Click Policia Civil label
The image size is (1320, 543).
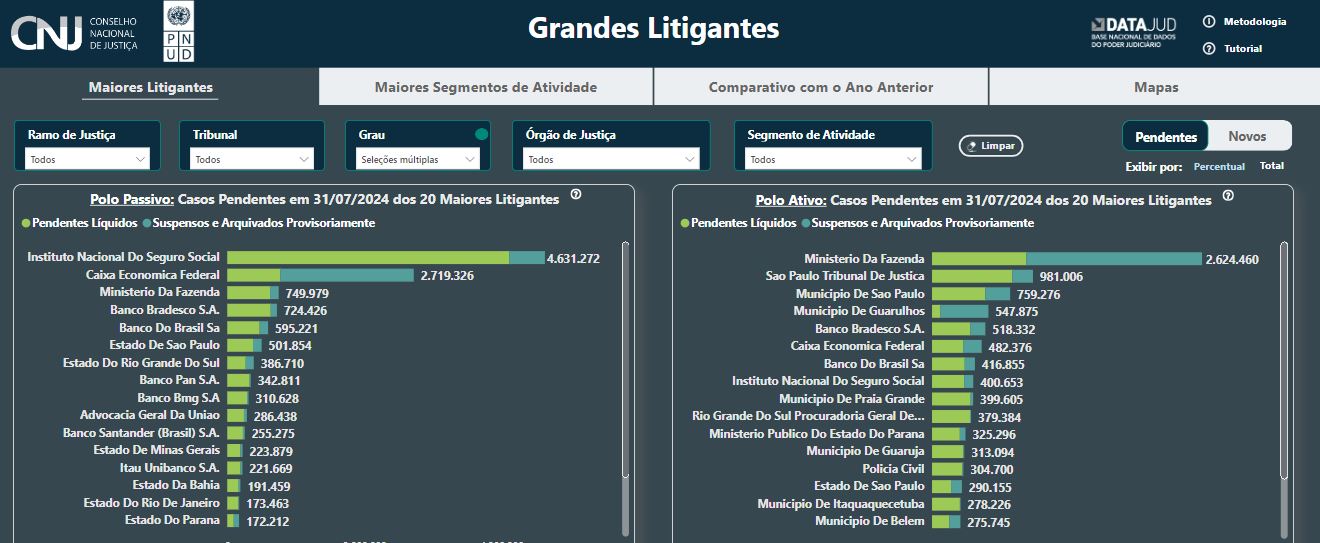tap(893, 469)
